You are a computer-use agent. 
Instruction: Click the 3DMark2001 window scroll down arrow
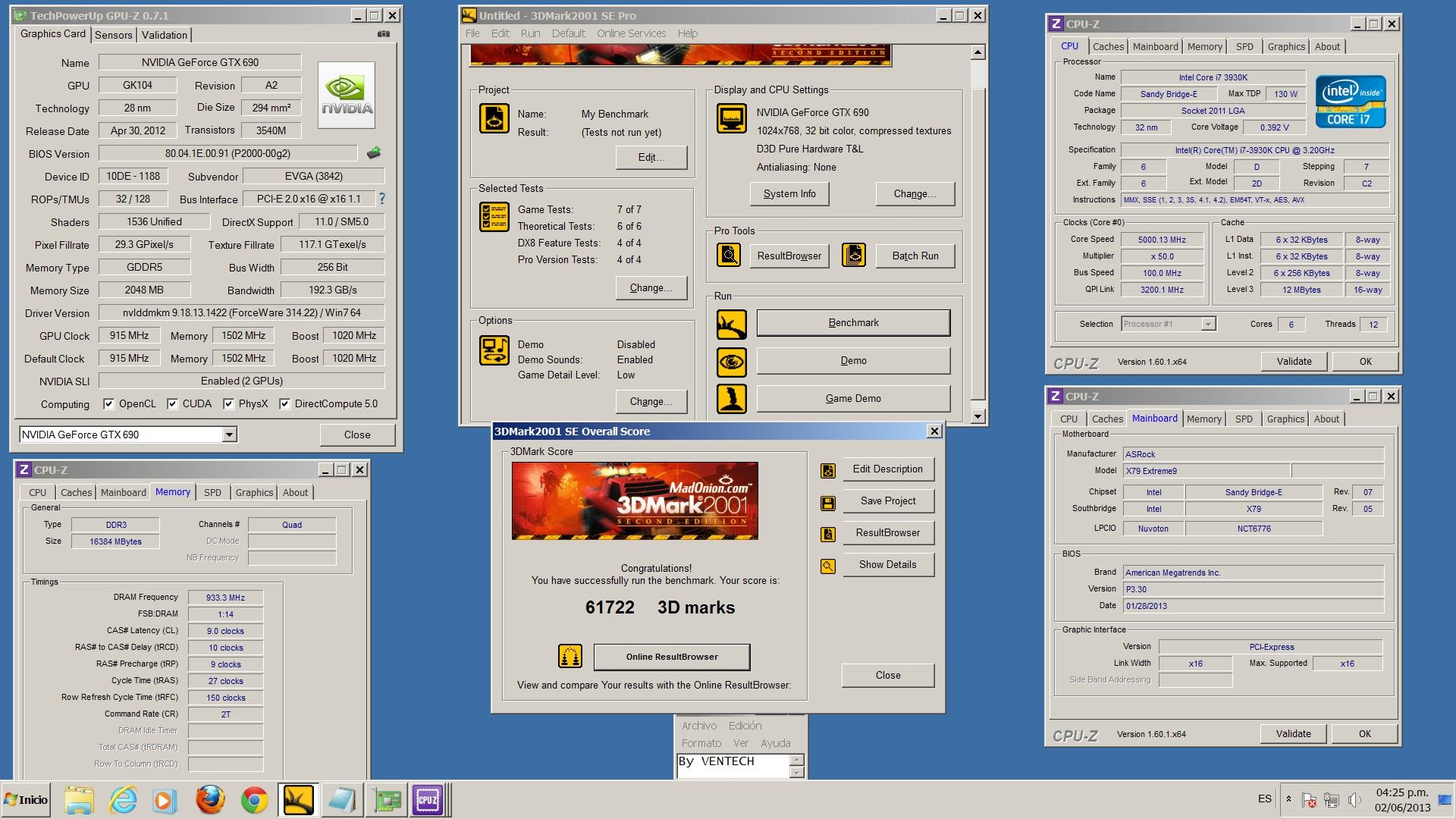pos(977,416)
